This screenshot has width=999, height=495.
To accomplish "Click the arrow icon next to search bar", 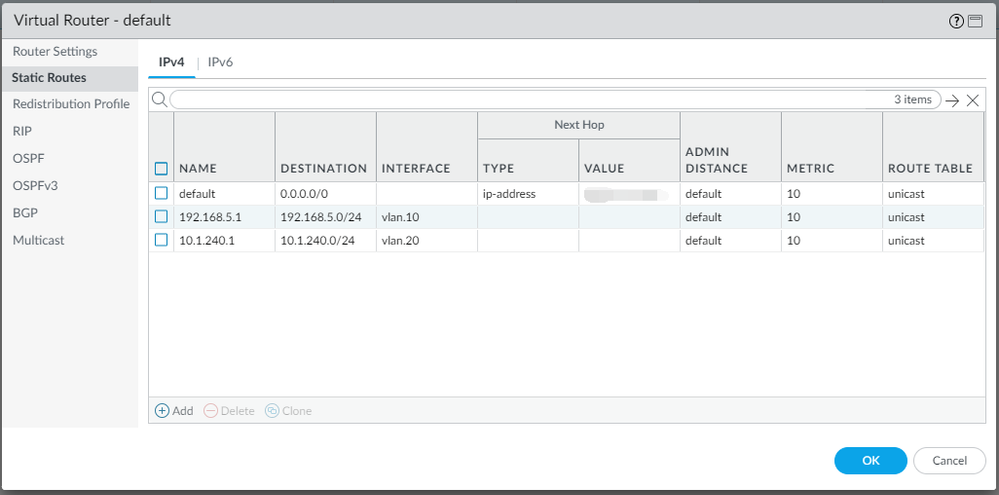I will click(952, 100).
